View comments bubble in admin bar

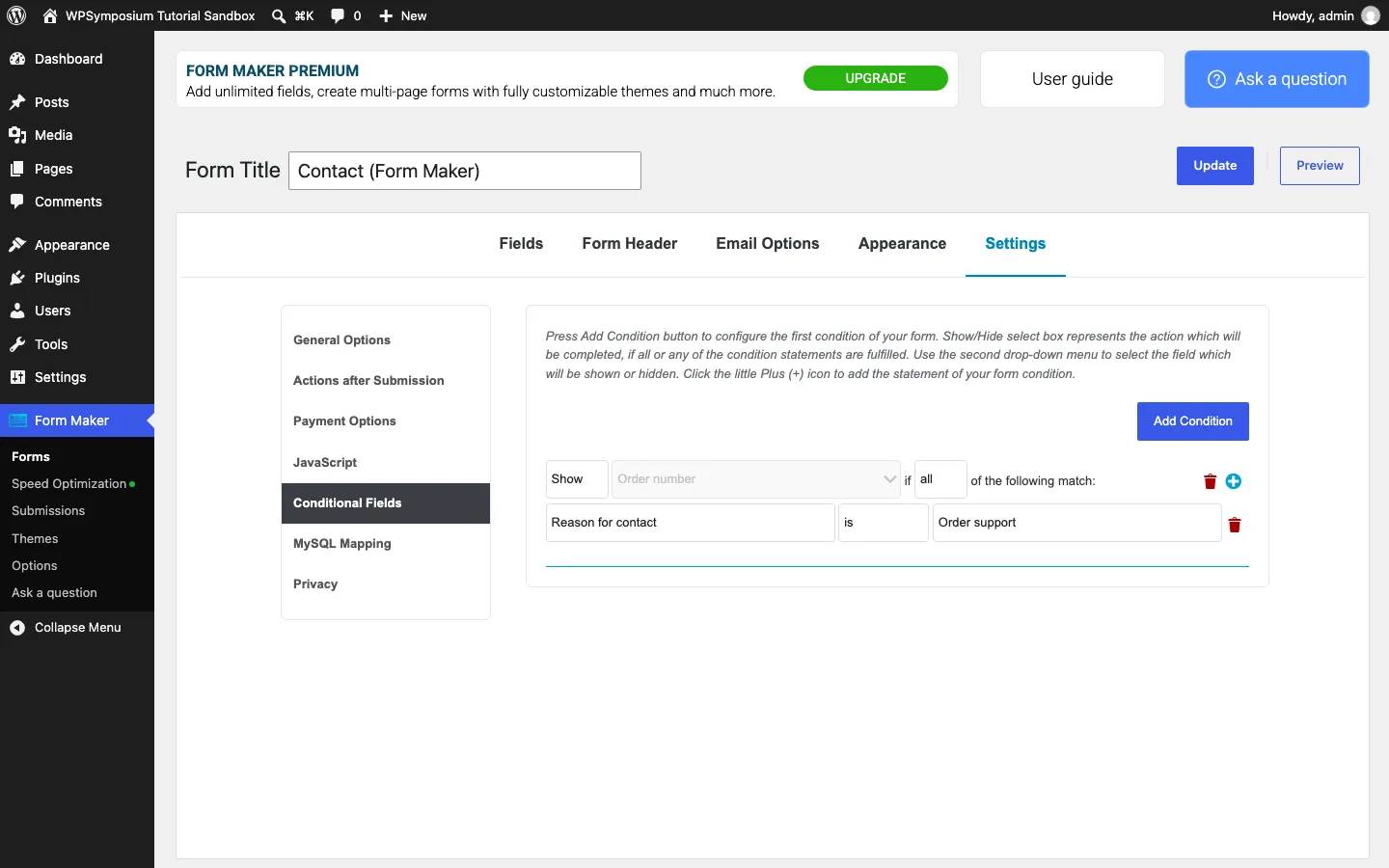point(338,15)
